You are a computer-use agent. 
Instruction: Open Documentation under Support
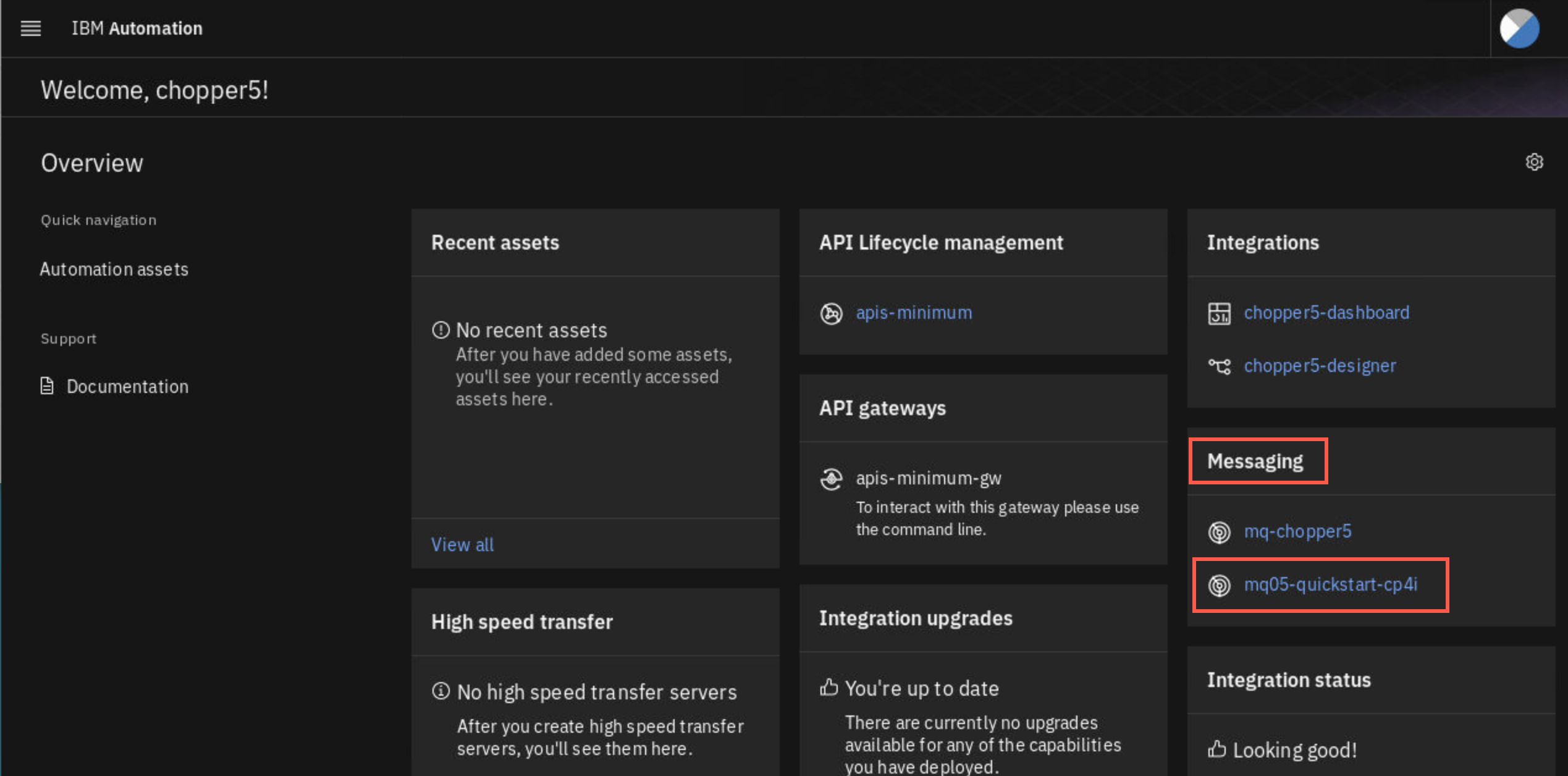click(x=127, y=387)
